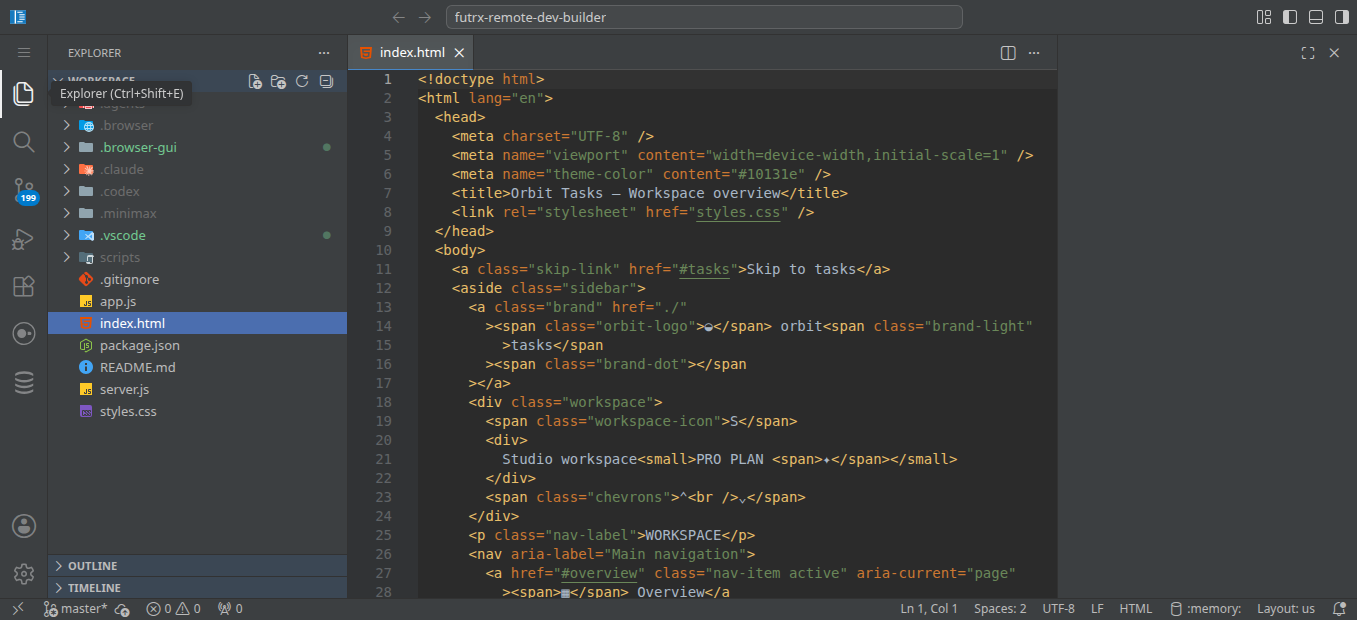Click the :memory: status bar item

pyautogui.click(x=1205, y=608)
